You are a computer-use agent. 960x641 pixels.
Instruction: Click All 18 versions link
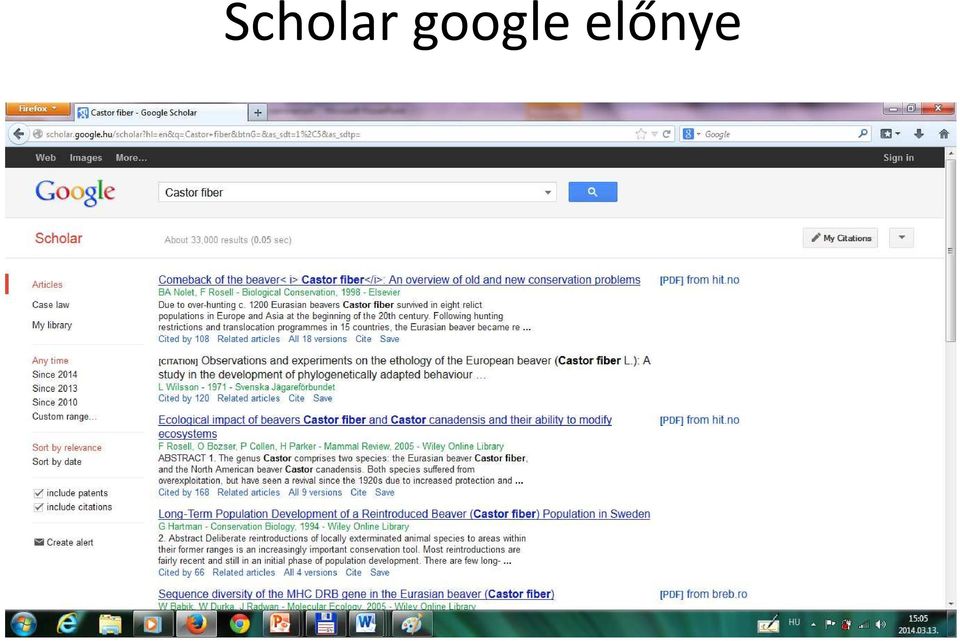(318, 339)
